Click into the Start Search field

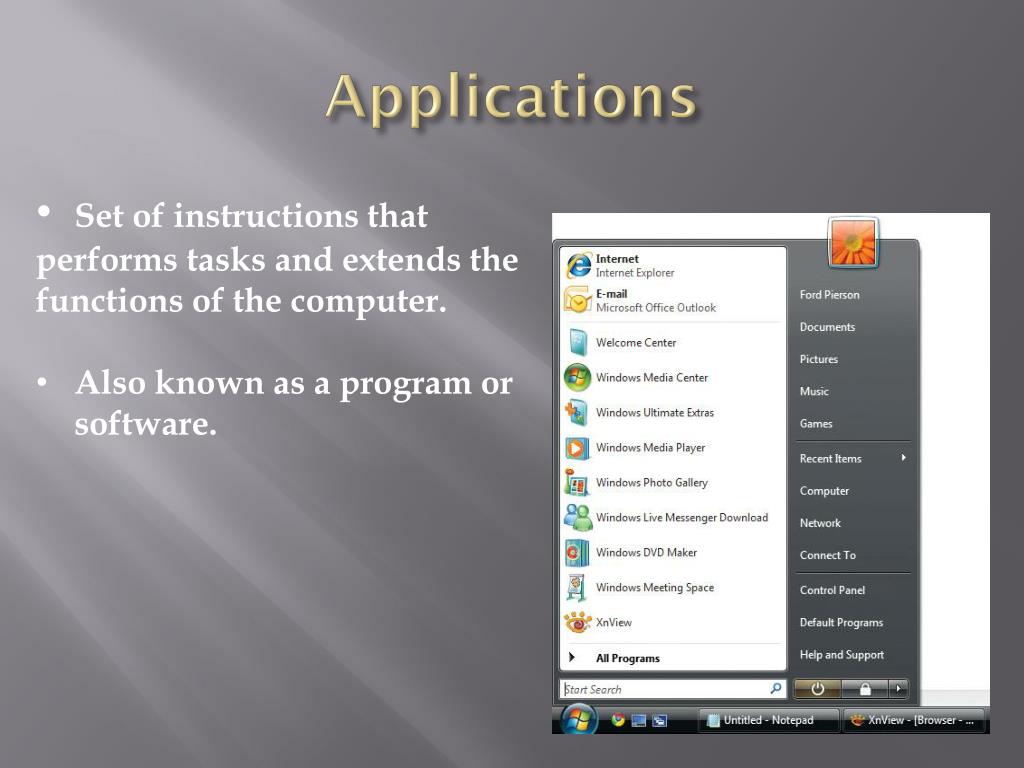[x=672, y=689]
